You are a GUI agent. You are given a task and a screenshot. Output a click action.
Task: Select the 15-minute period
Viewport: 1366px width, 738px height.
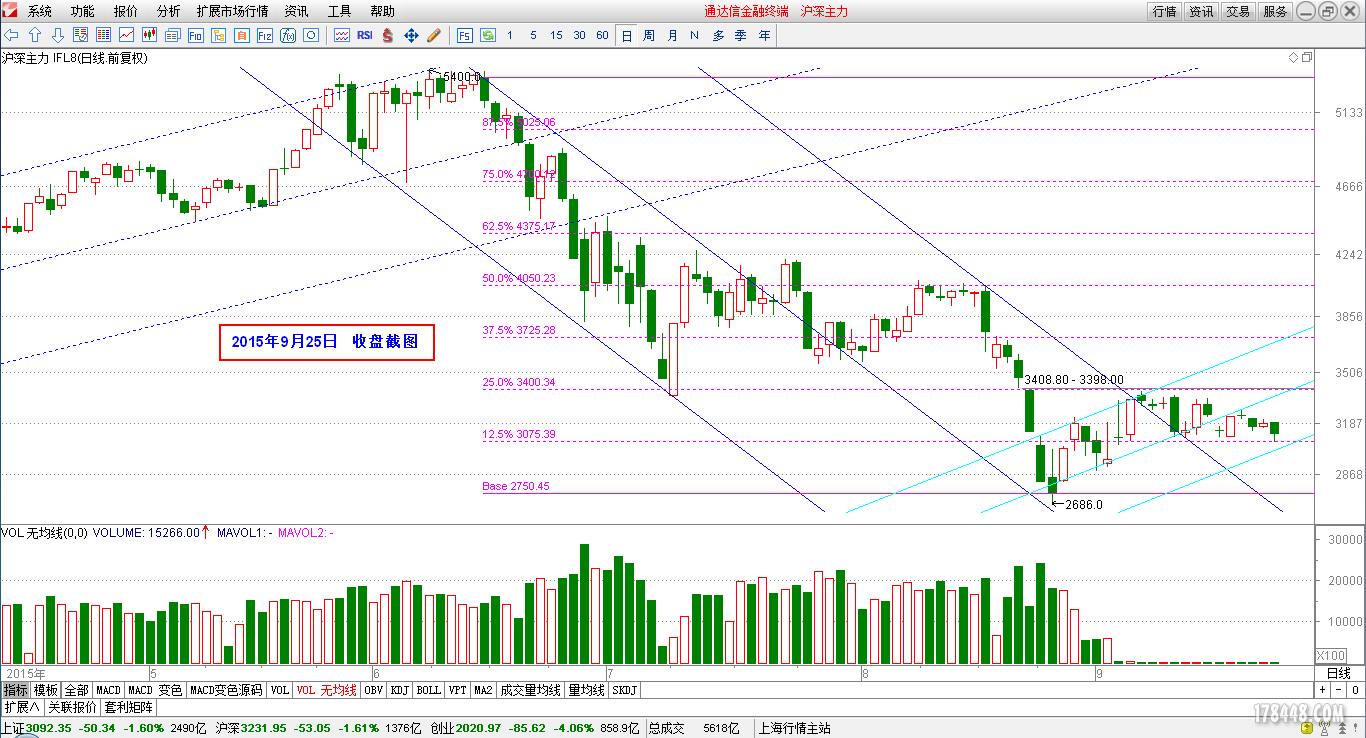pyautogui.click(x=556, y=35)
